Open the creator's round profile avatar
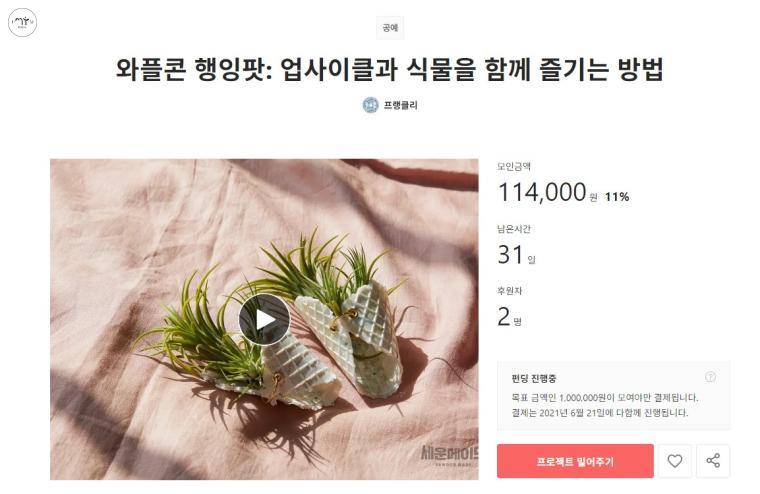This screenshot has height=494, width=760. tap(371, 105)
